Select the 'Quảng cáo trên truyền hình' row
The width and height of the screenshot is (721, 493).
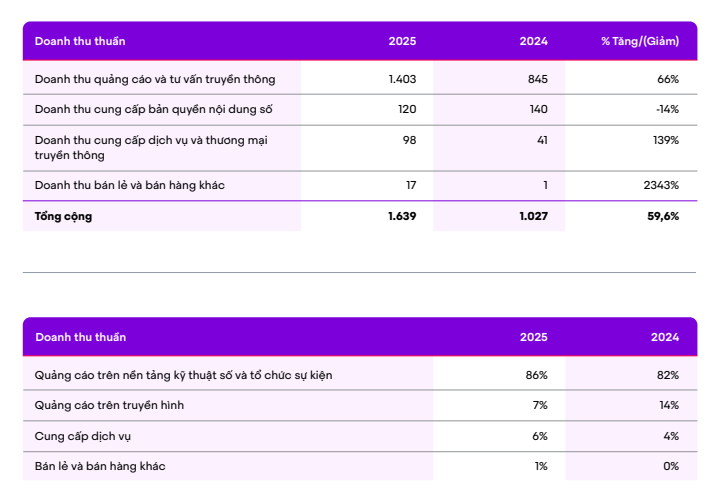[360, 405]
